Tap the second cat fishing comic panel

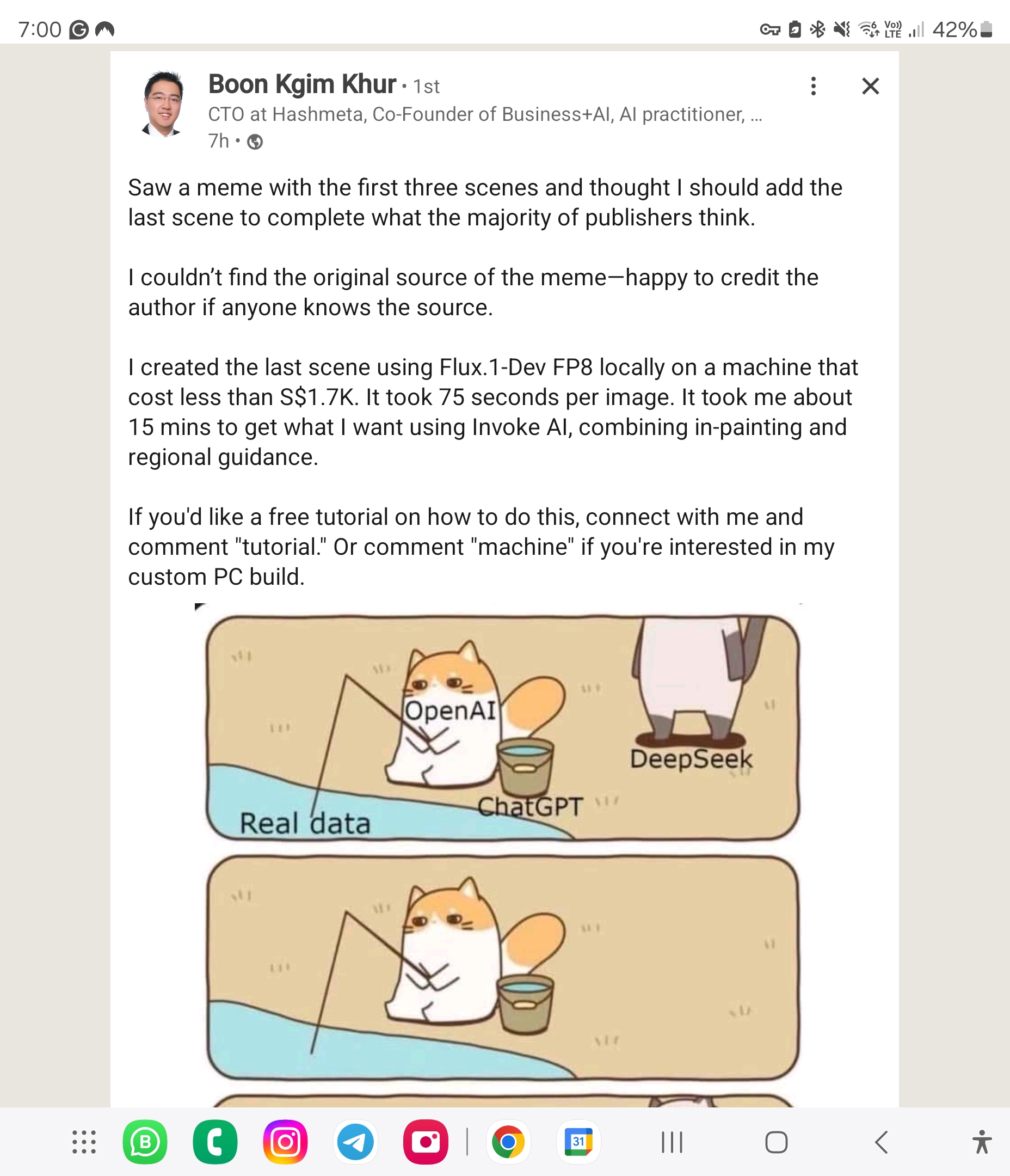click(x=503, y=968)
